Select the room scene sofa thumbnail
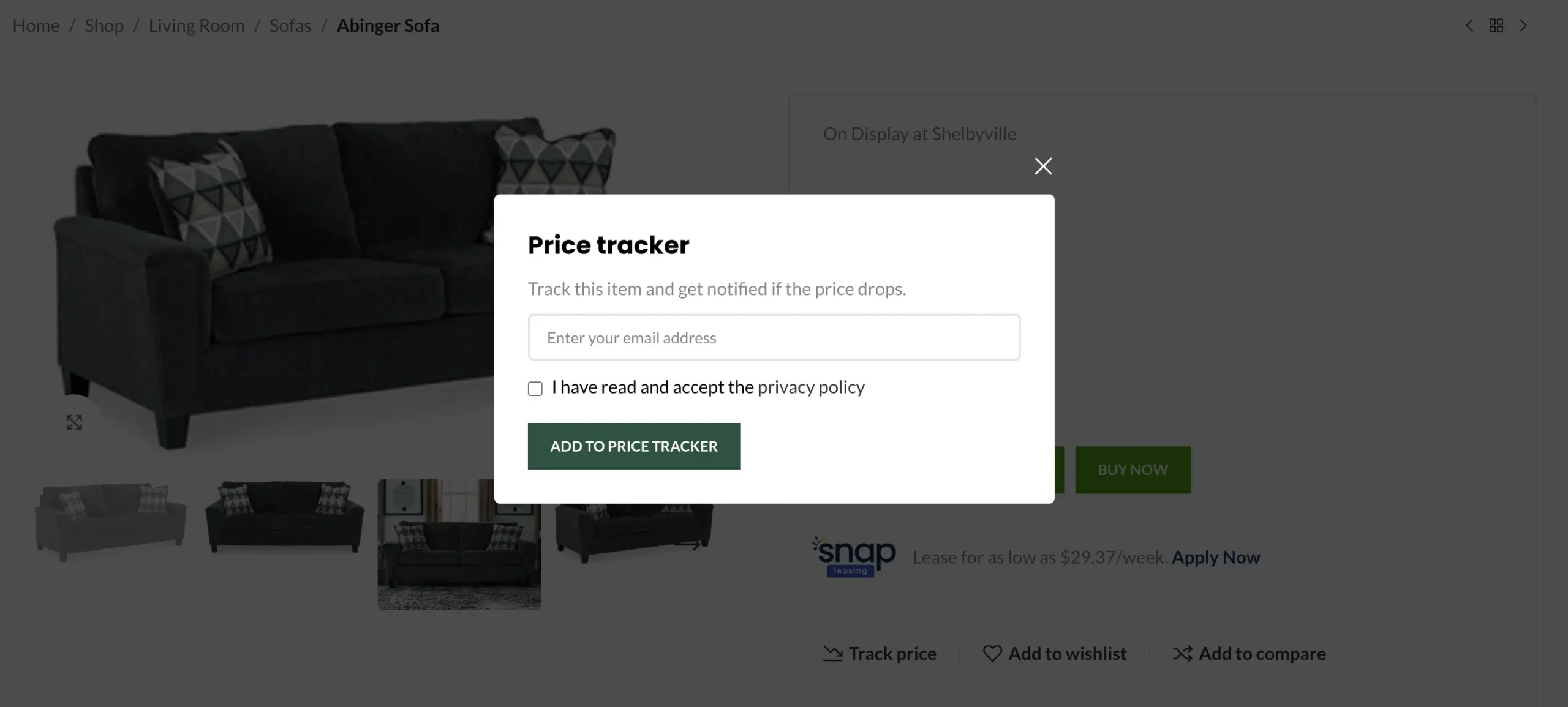Screen dimensions: 1568x707 click(x=458, y=545)
